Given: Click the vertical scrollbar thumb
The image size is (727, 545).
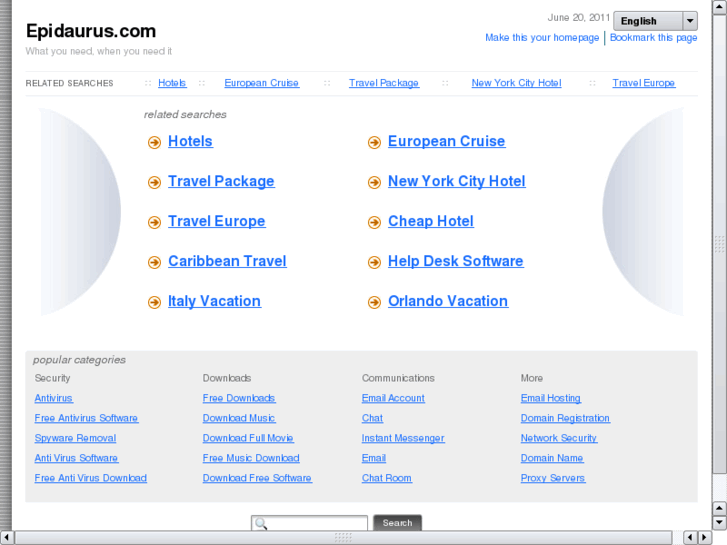Looking at the screenshot, I should [720, 244].
